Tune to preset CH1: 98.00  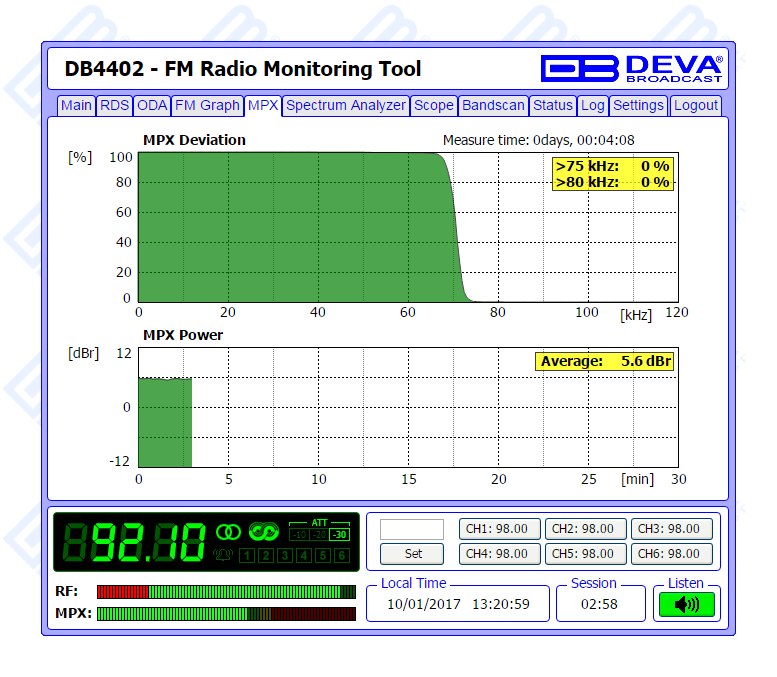(499, 529)
